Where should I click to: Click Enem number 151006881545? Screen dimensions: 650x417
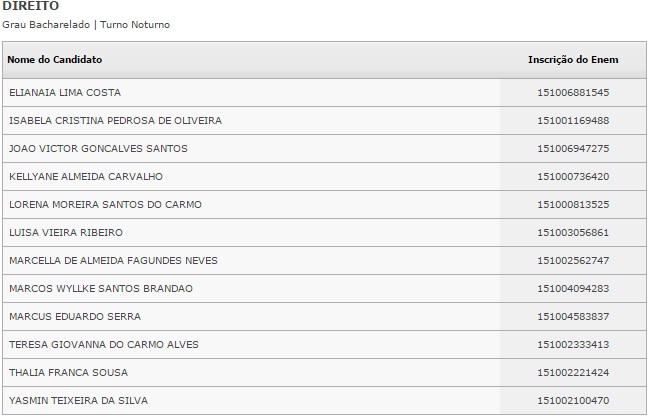point(573,93)
